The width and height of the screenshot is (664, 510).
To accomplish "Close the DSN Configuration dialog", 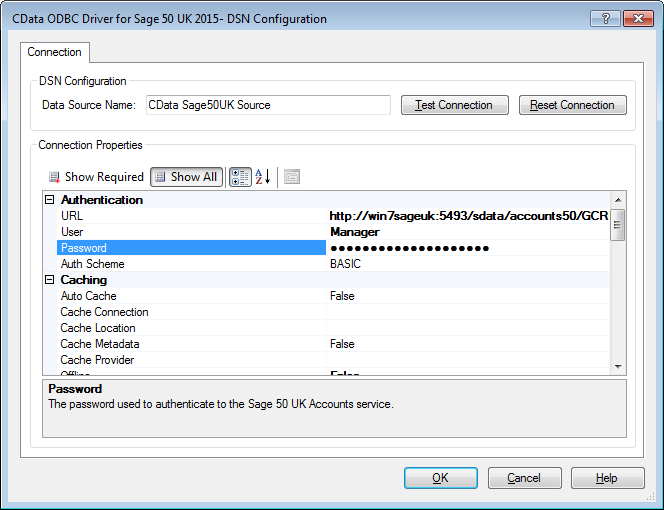I will [638, 19].
